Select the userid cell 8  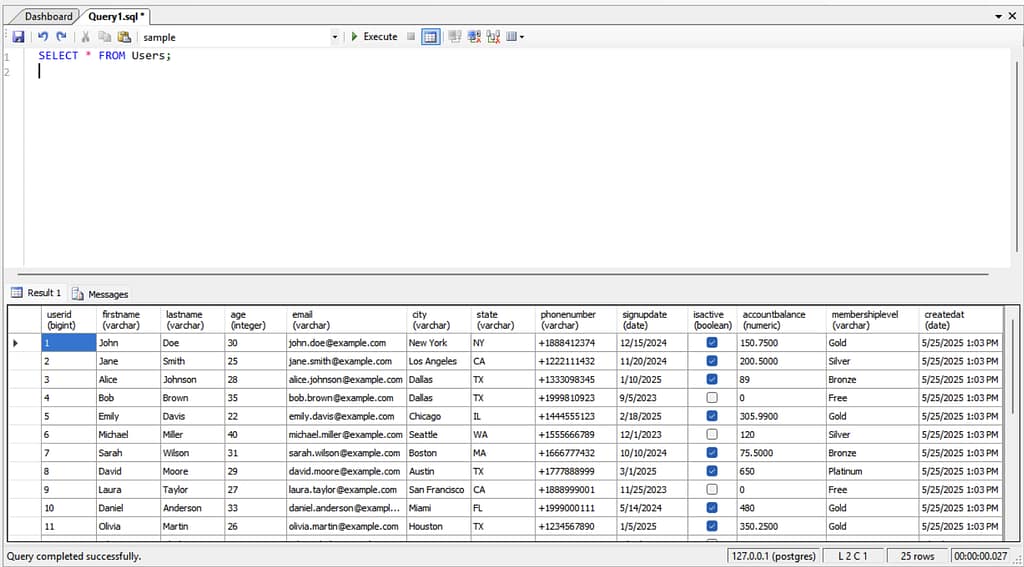(69, 471)
